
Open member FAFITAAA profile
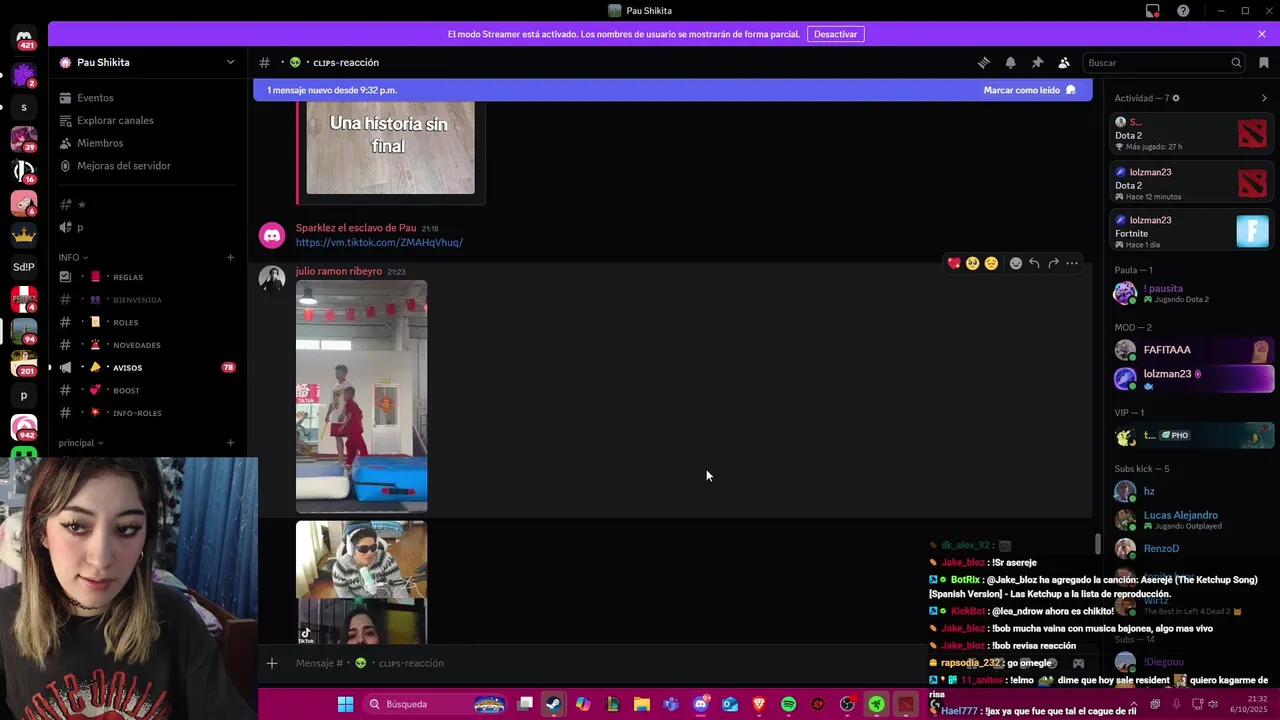pyautogui.click(x=1192, y=350)
